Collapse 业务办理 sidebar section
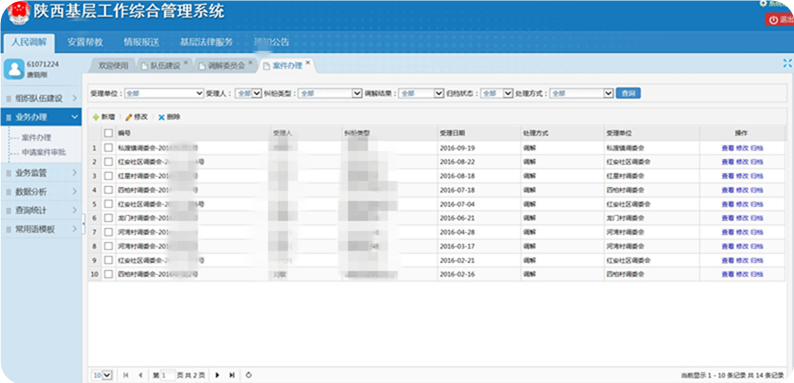Screen dimensions: 794x383 pos(41,117)
